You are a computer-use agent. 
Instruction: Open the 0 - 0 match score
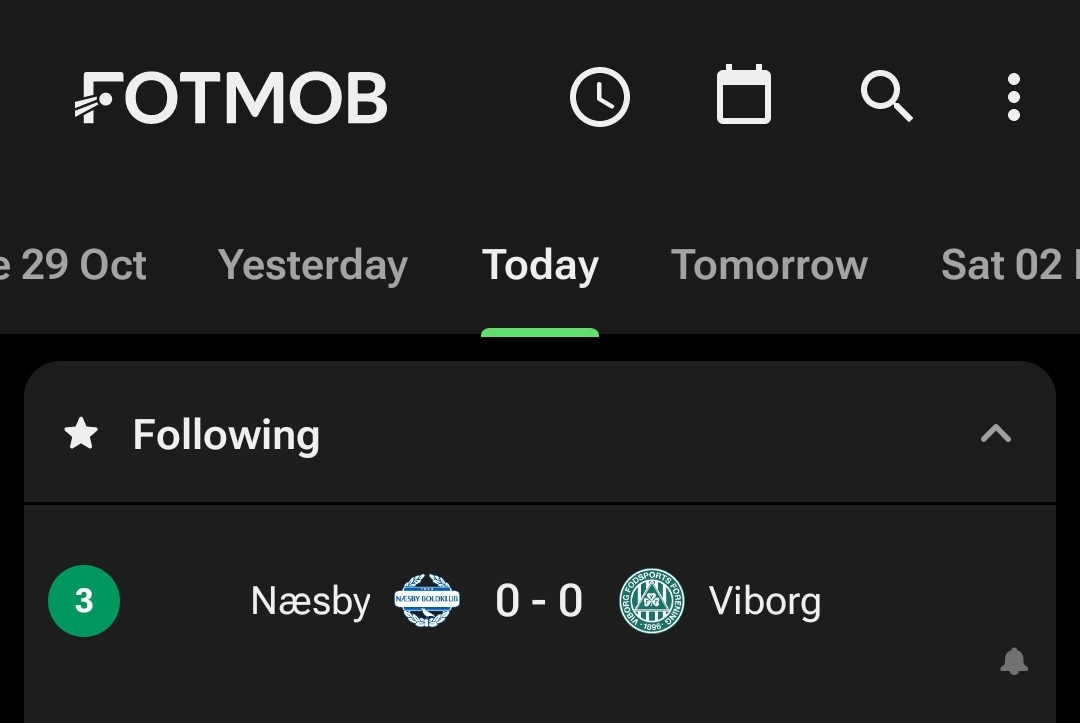click(x=539, y=602)
